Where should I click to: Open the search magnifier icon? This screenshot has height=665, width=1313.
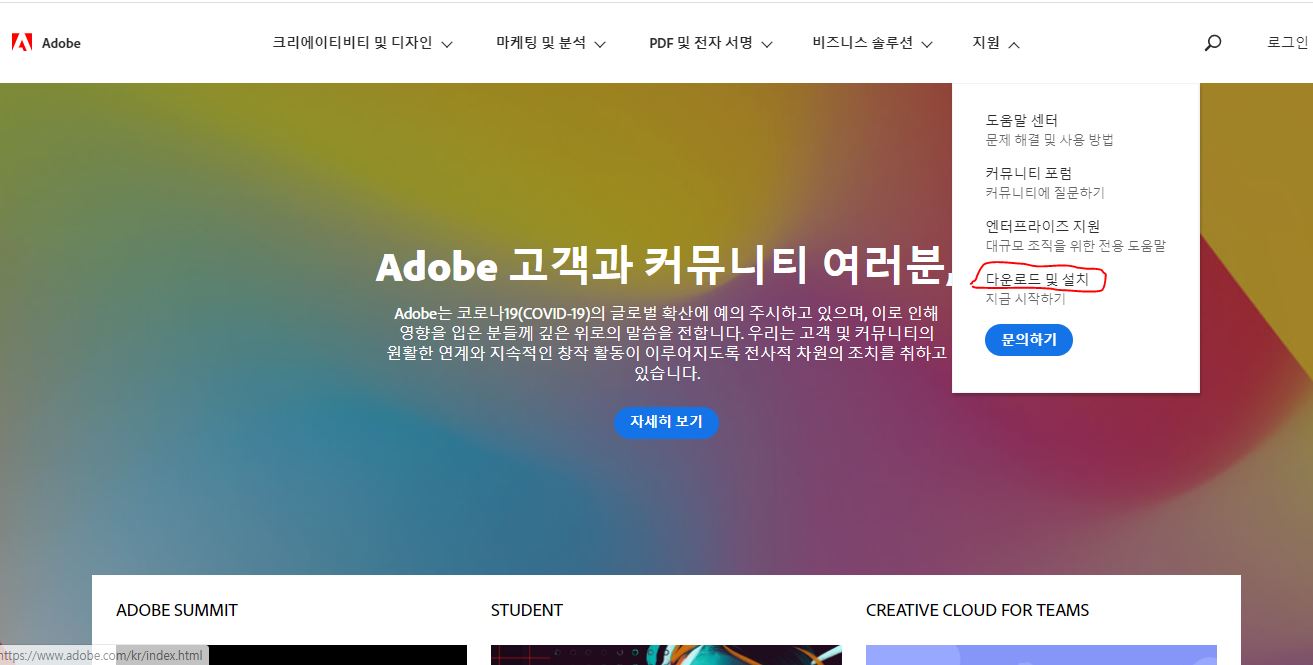[x=1212, y=43]
